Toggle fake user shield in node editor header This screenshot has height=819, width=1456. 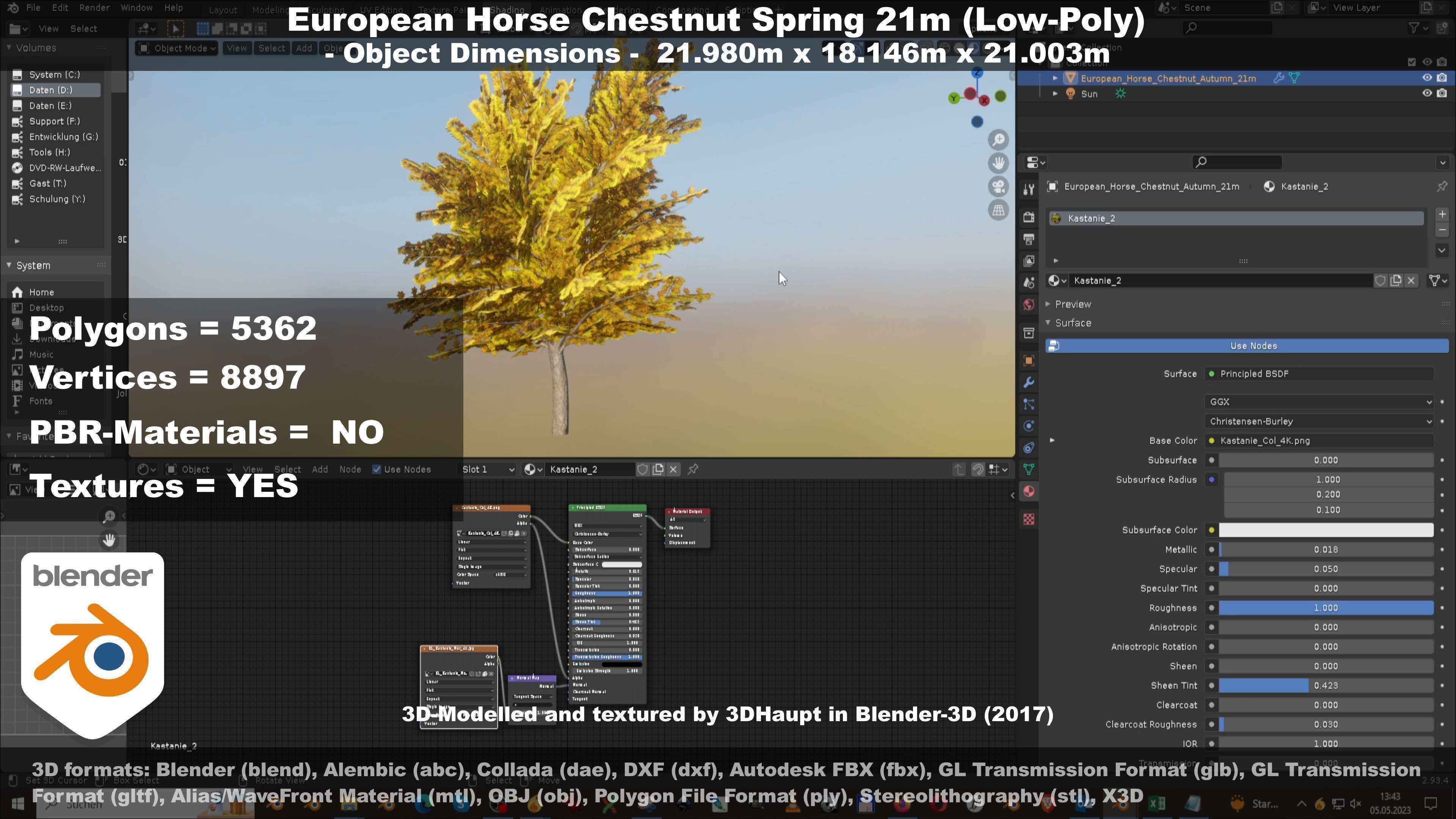pyautogui.click(x=642, y=470)
